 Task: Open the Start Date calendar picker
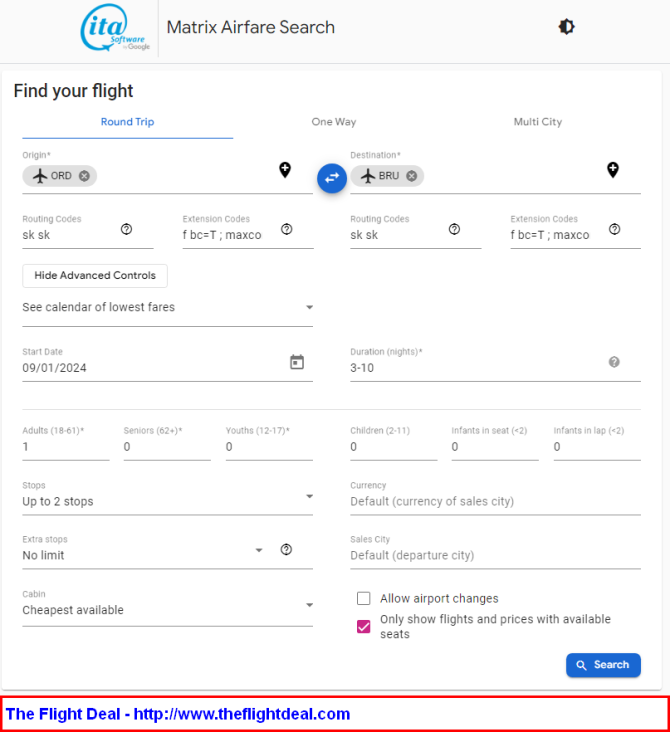tap(297, 362)
